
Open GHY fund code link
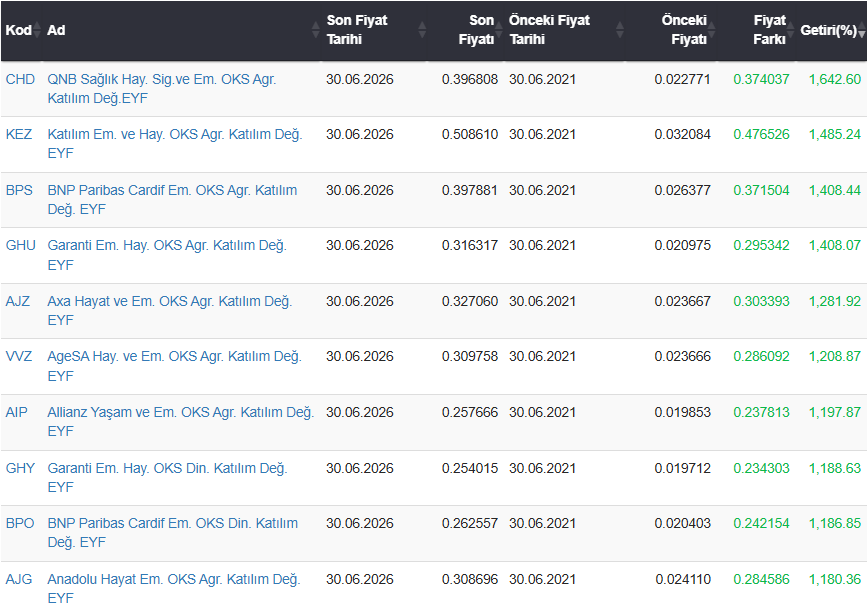[20, 468]
